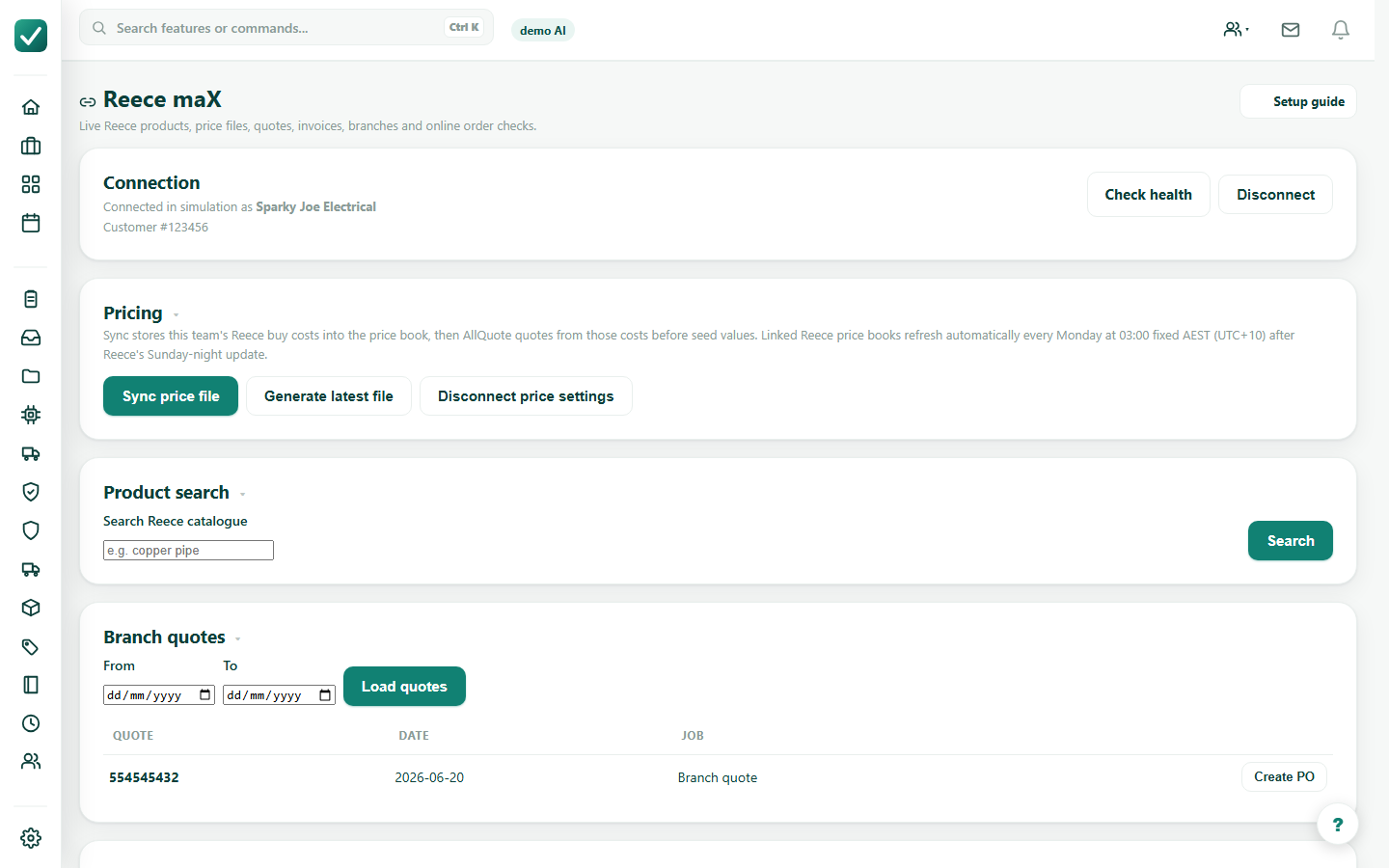Open the home icon in sidebar
Image resolution: width=1389 pixels, height=868 pixels.
(31, 107)
